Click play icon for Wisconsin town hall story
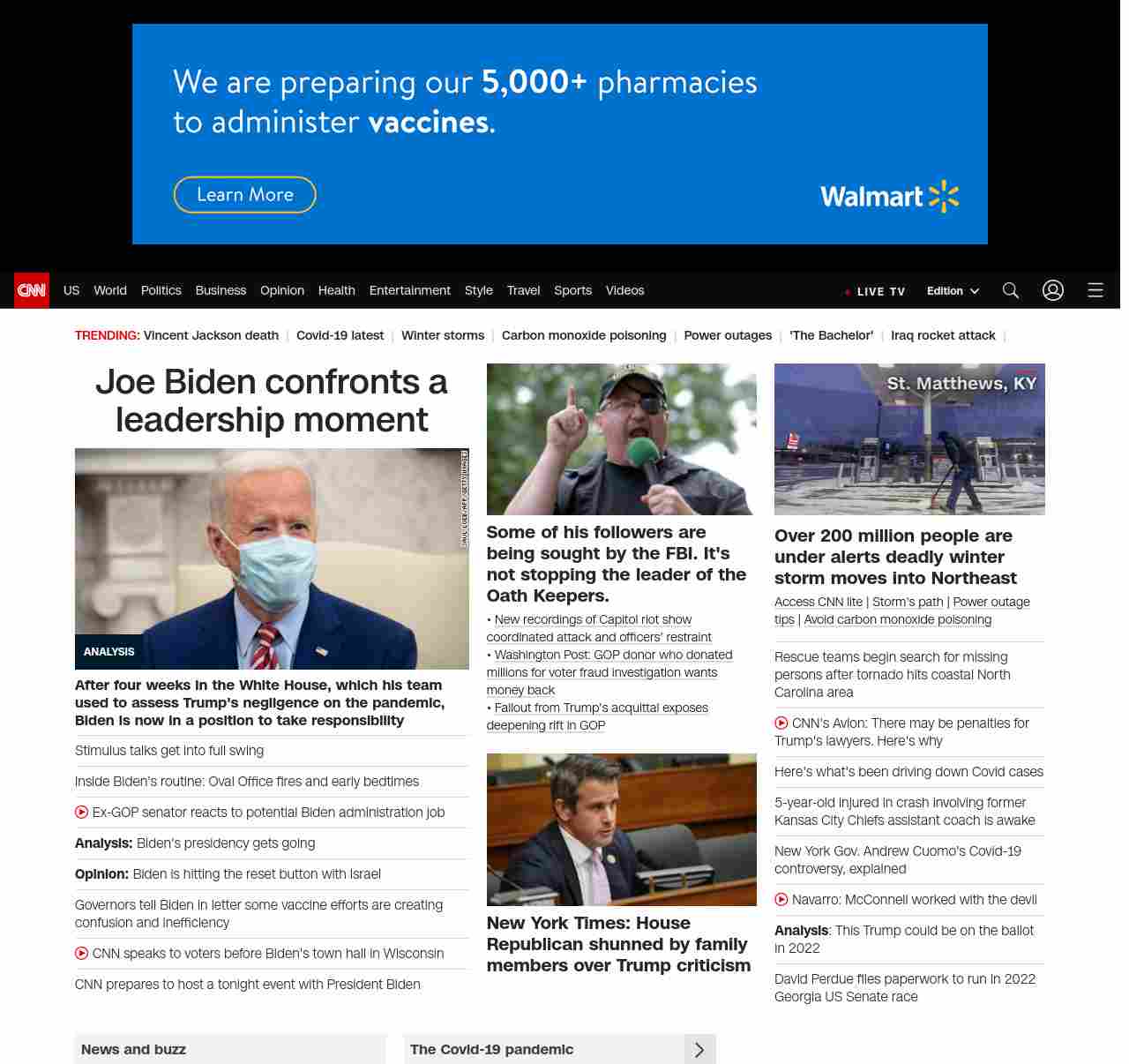Viewport: 1129px width, 1064px height. pos(82,954)
